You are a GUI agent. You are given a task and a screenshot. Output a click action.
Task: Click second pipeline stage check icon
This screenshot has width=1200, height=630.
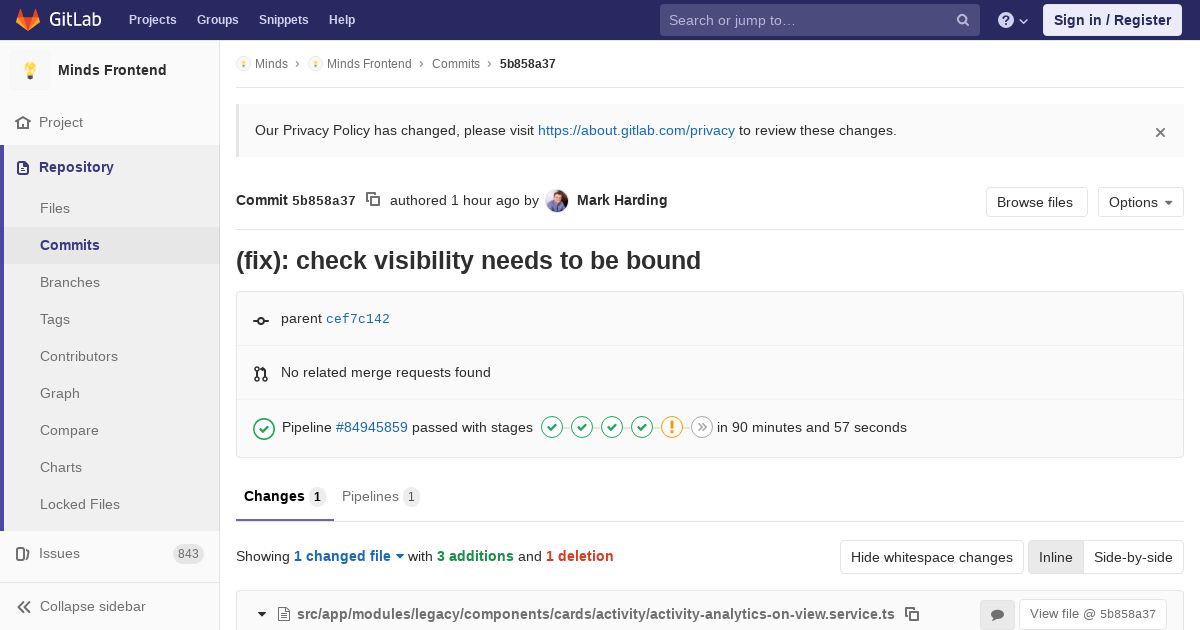[x=582, y=427]
